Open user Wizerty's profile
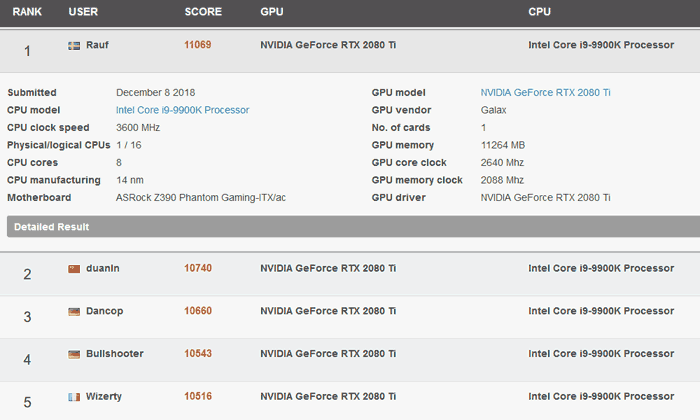Viewport: 700px width, 420px height. [x=104, y=396]
